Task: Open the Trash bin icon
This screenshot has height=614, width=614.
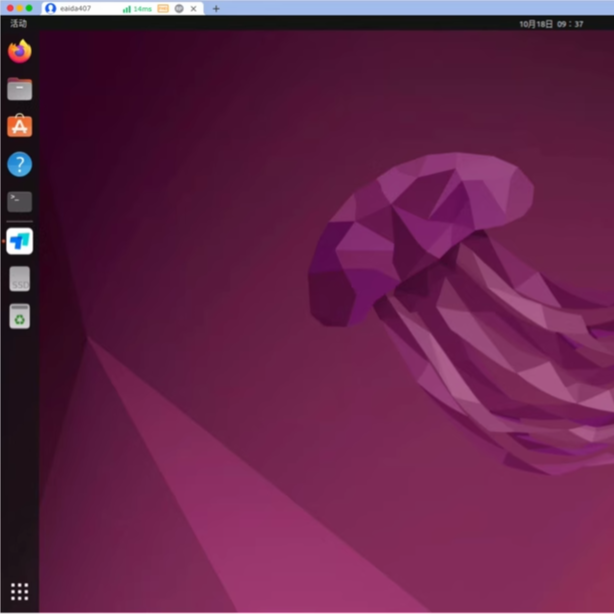Action: 20,316
